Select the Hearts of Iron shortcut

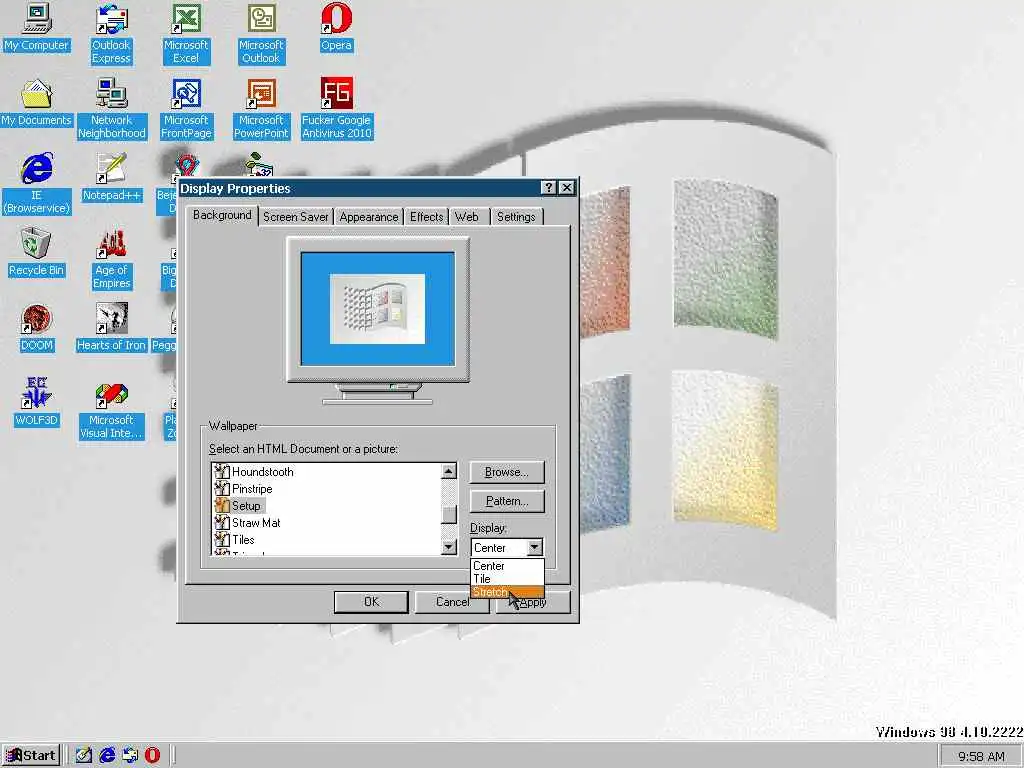(x=111, y=328)
